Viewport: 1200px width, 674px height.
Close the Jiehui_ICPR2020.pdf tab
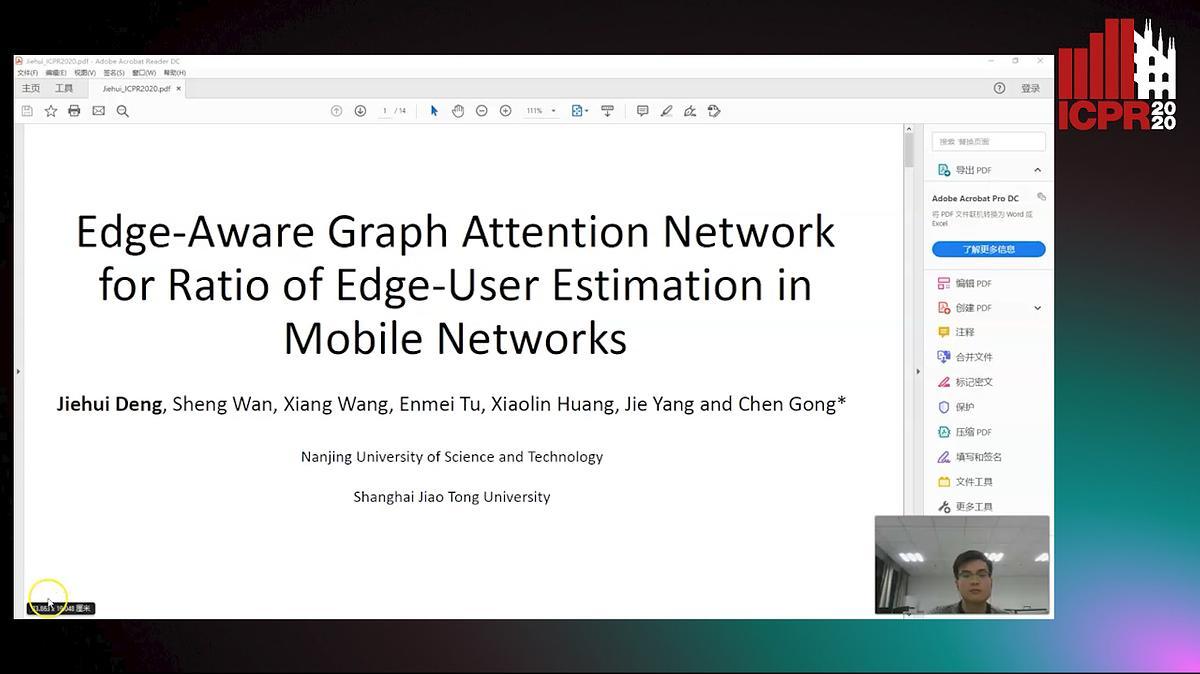[x=179, y=89]
